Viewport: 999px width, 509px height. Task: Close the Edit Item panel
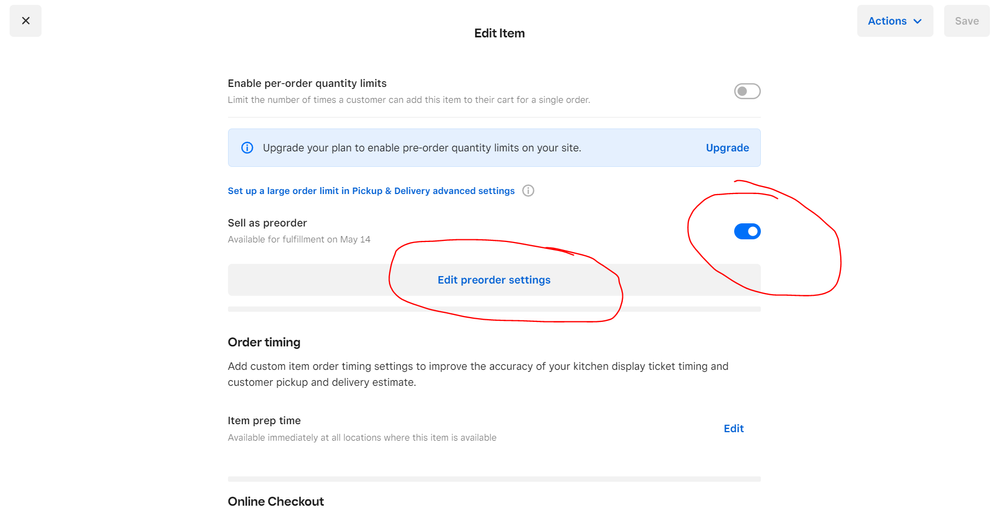tap(26, 21)
